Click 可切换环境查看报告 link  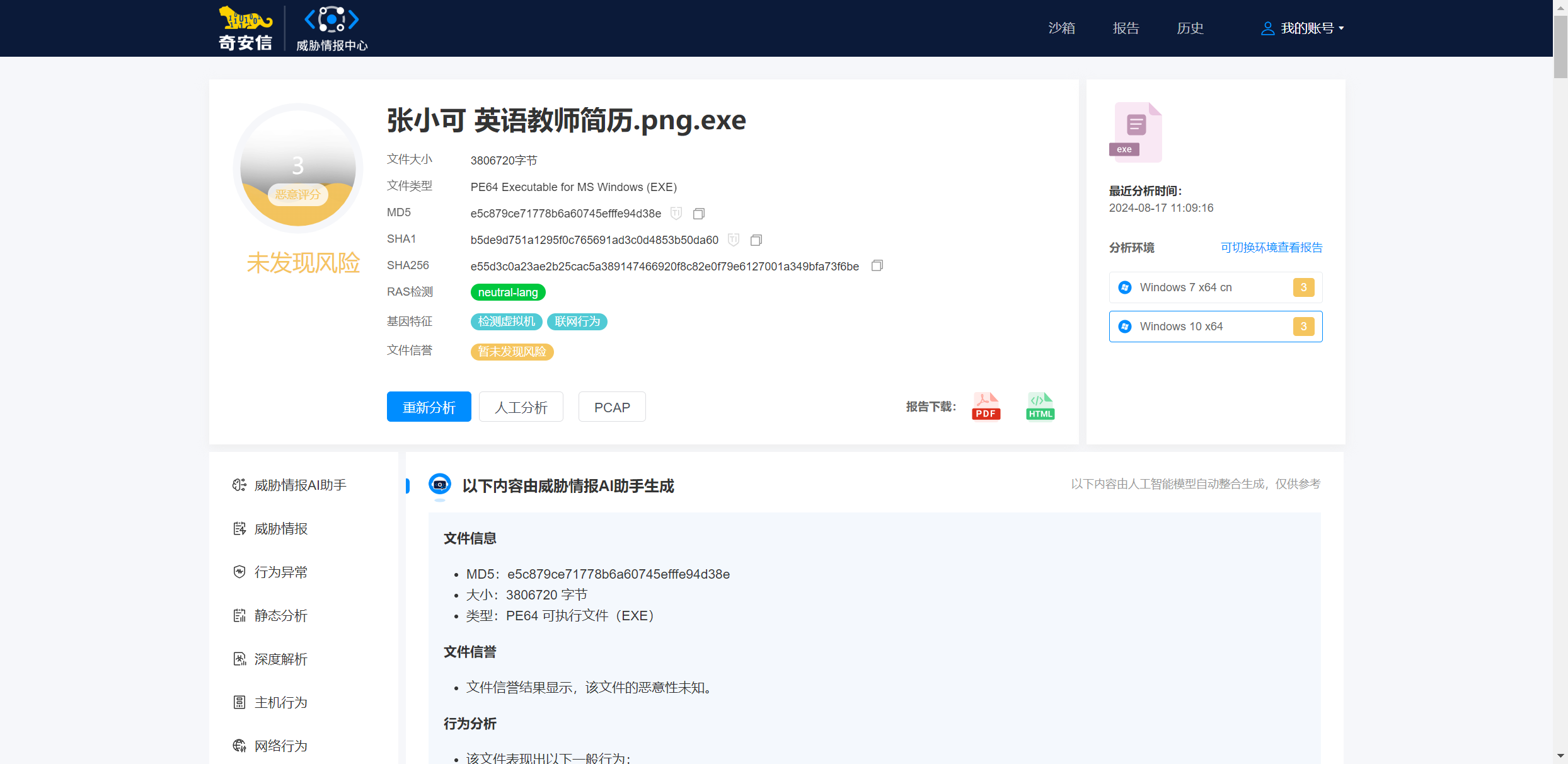point(1271,248)
